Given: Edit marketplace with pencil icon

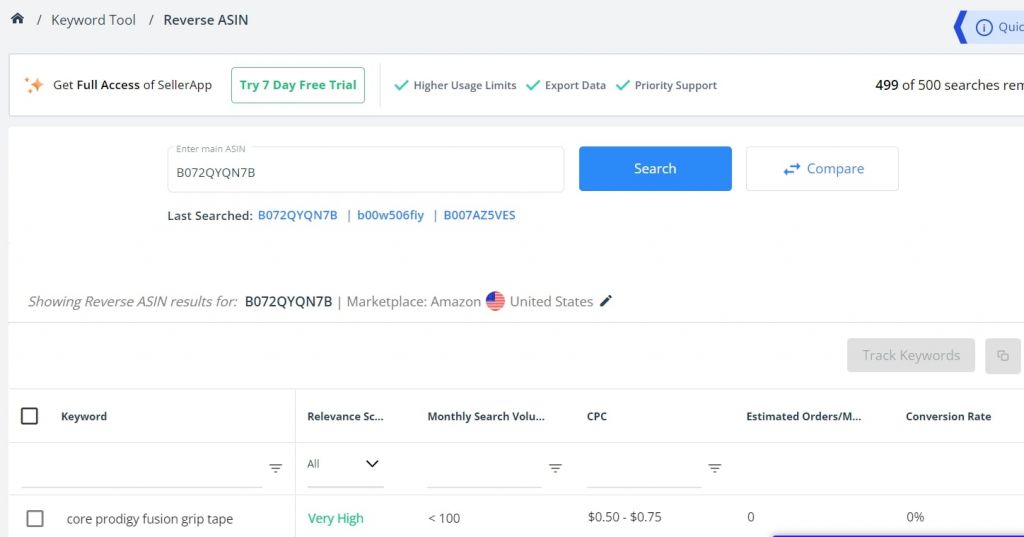Looking at the screenshot, I should (606, 301).
